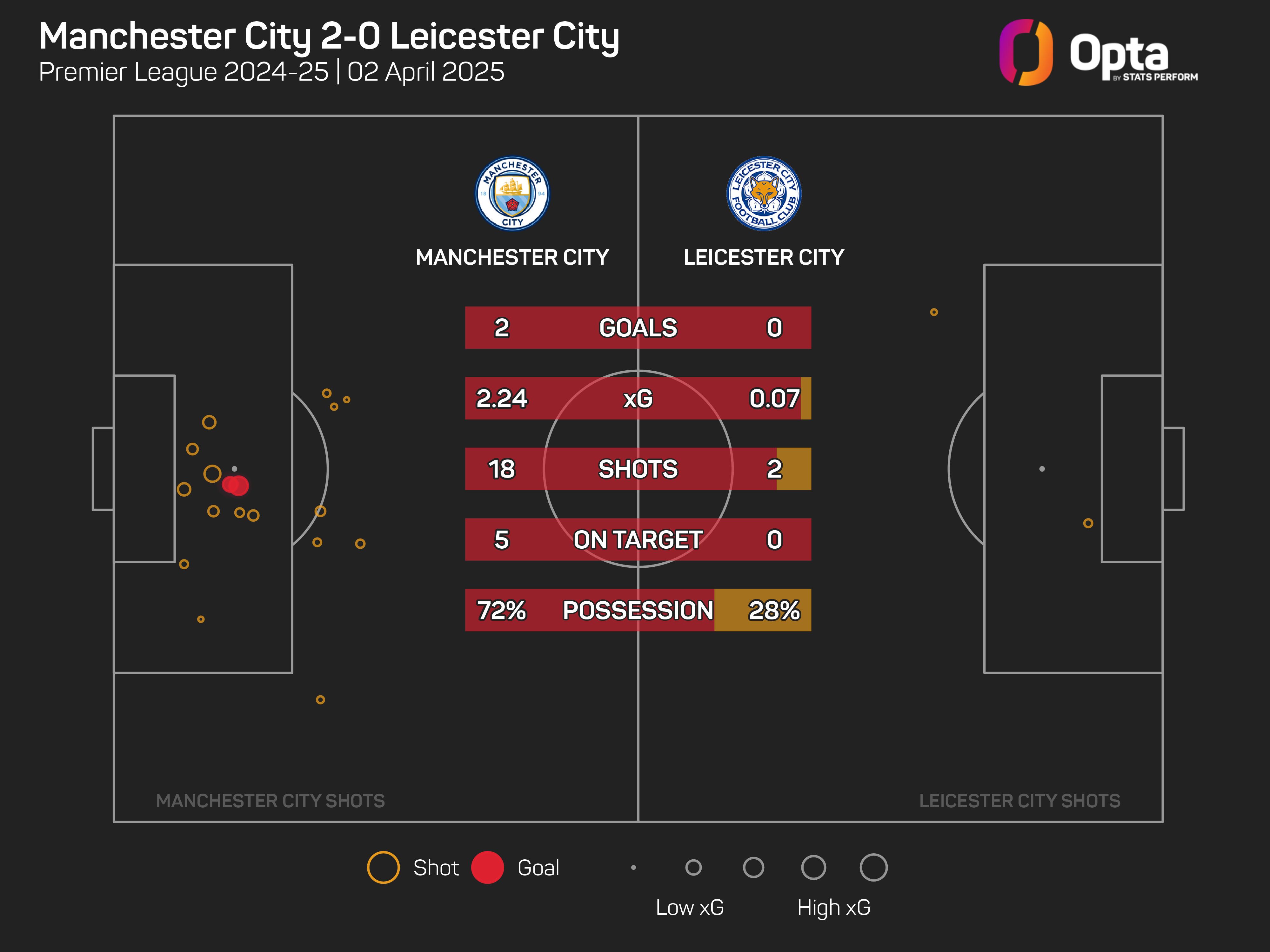Click the orange Shot circle in the legend
Viewport: 1270px width, 952px height.
(x=383, y=867)
